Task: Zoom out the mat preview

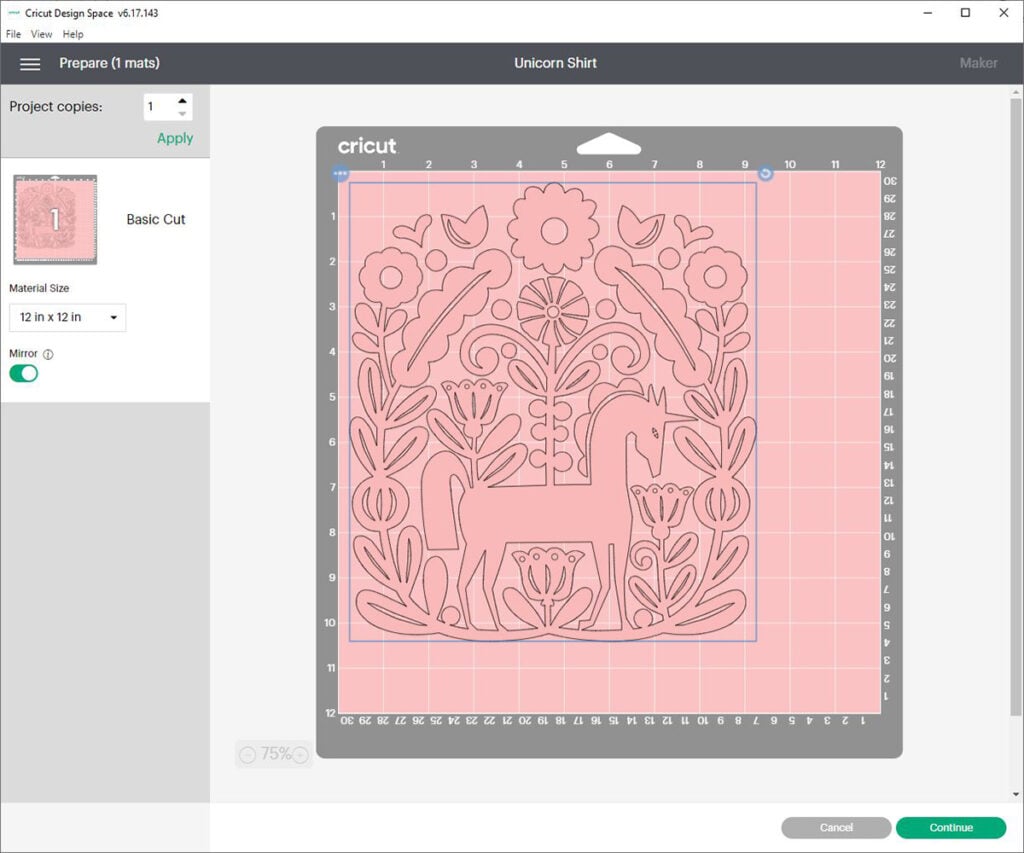Action: (x=248, y=755)
